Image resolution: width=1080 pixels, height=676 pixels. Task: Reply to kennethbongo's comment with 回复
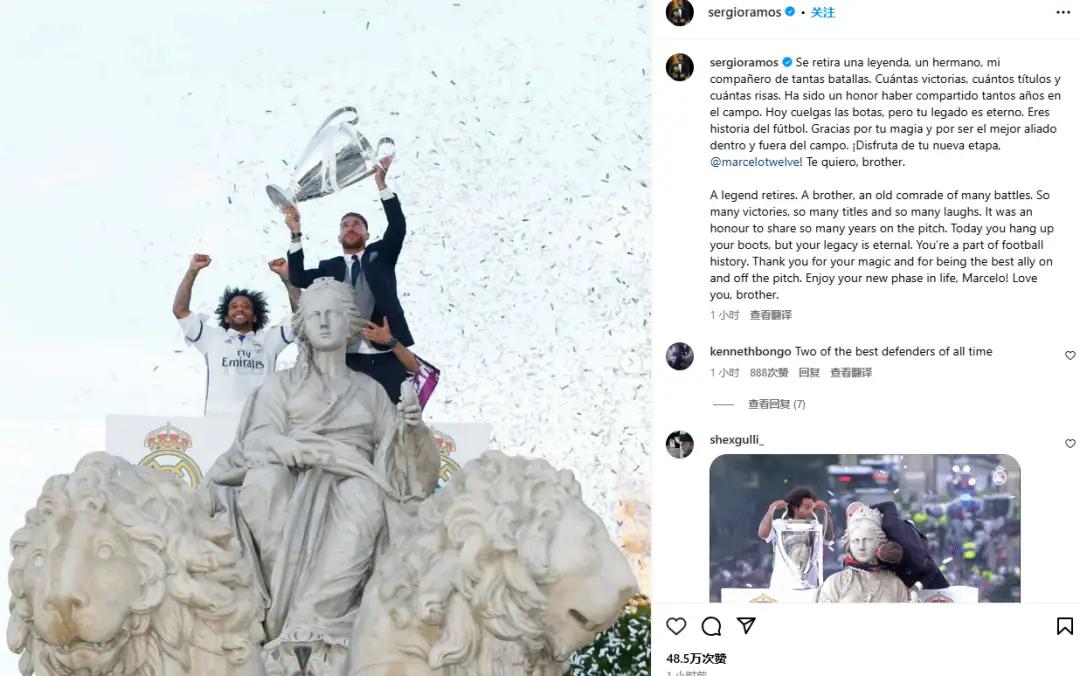click(x=809, y=373)
